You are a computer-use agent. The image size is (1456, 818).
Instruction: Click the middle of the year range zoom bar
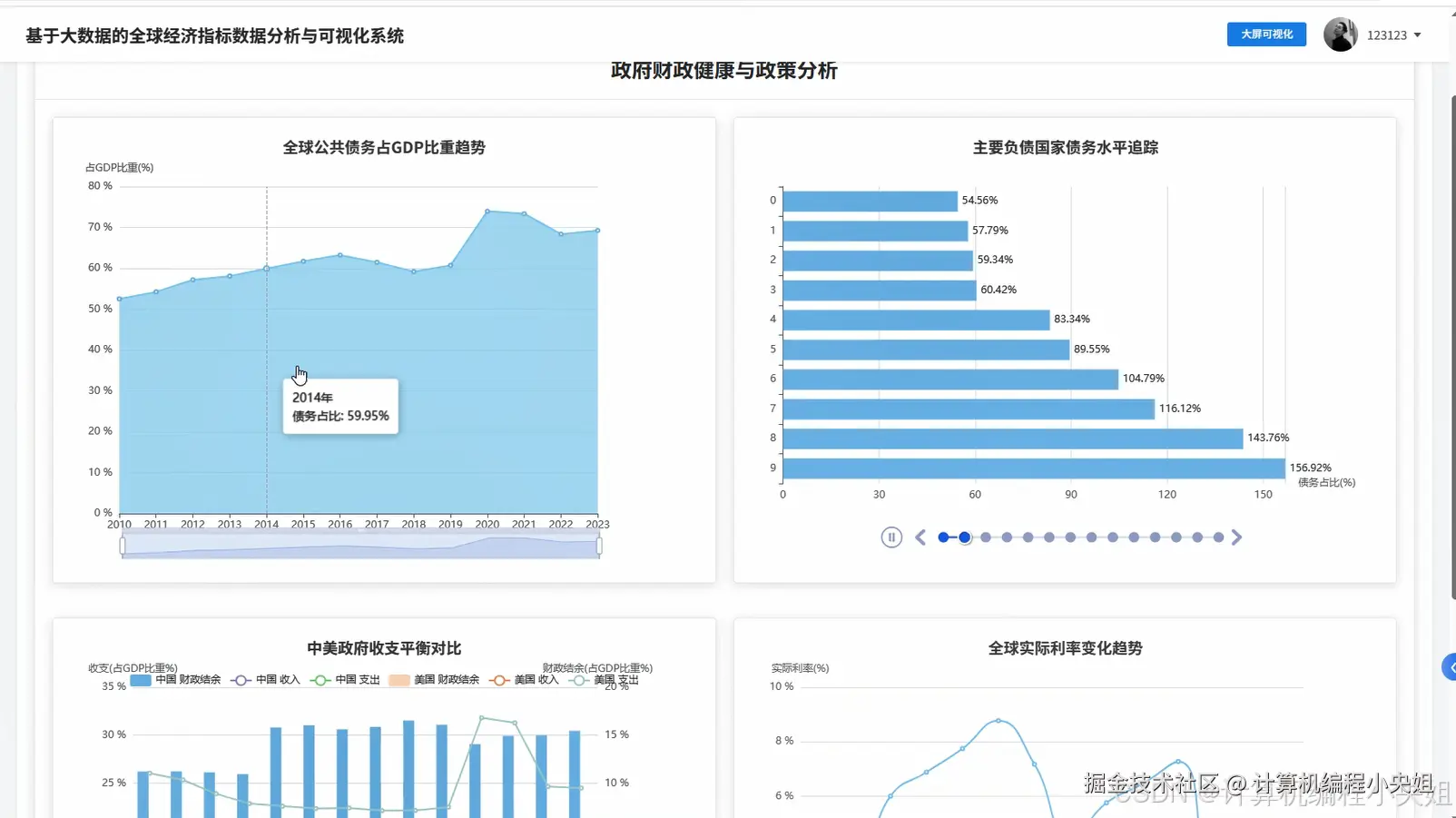(x=360, y=546)
